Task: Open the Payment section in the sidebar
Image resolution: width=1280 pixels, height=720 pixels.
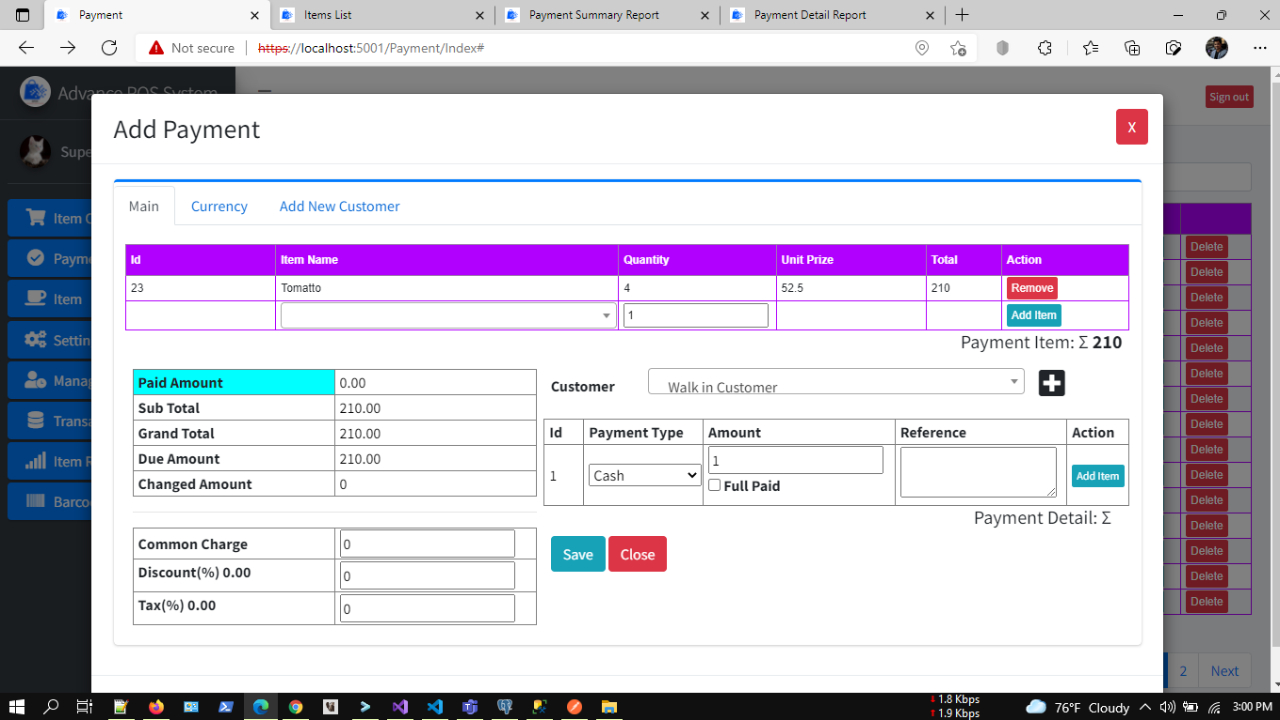Action: pos(38,258)
